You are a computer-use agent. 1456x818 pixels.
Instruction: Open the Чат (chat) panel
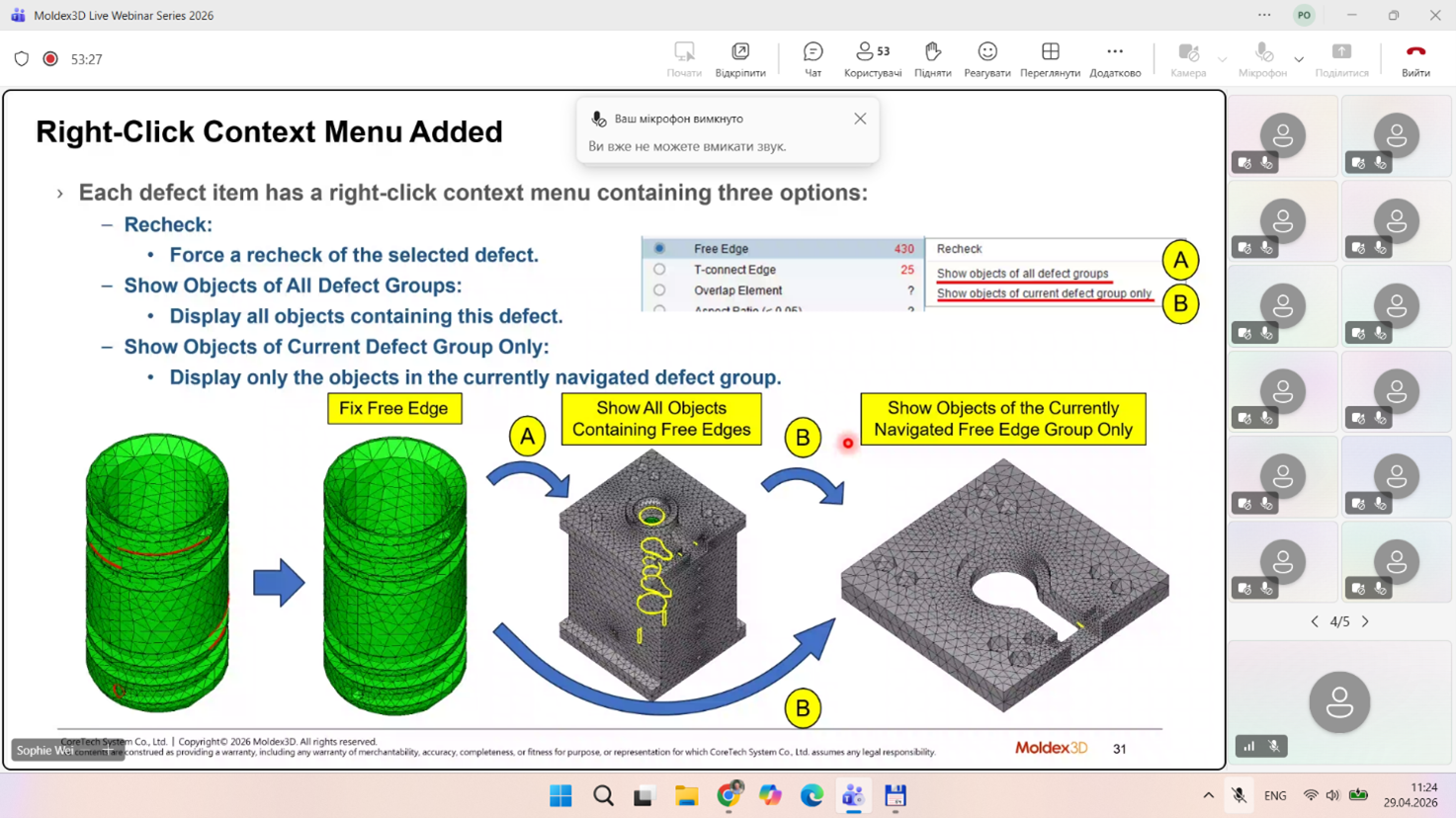click(813, 59)
